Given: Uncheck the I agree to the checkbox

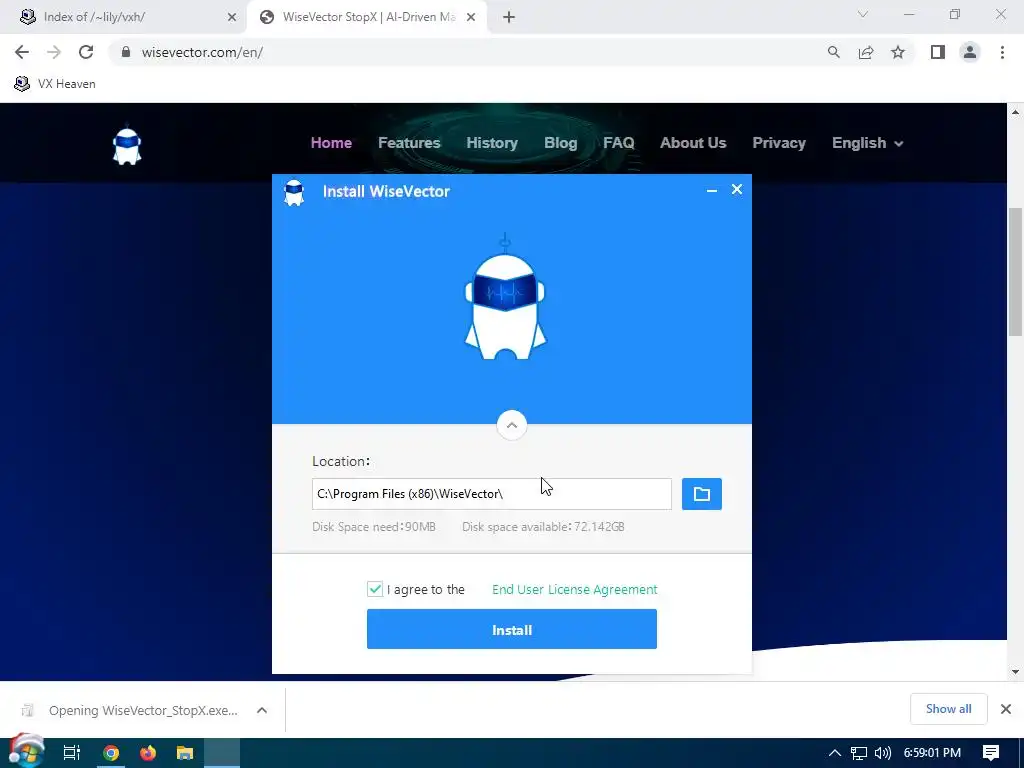Looking at the screenshot, I should tap(375, 589).
